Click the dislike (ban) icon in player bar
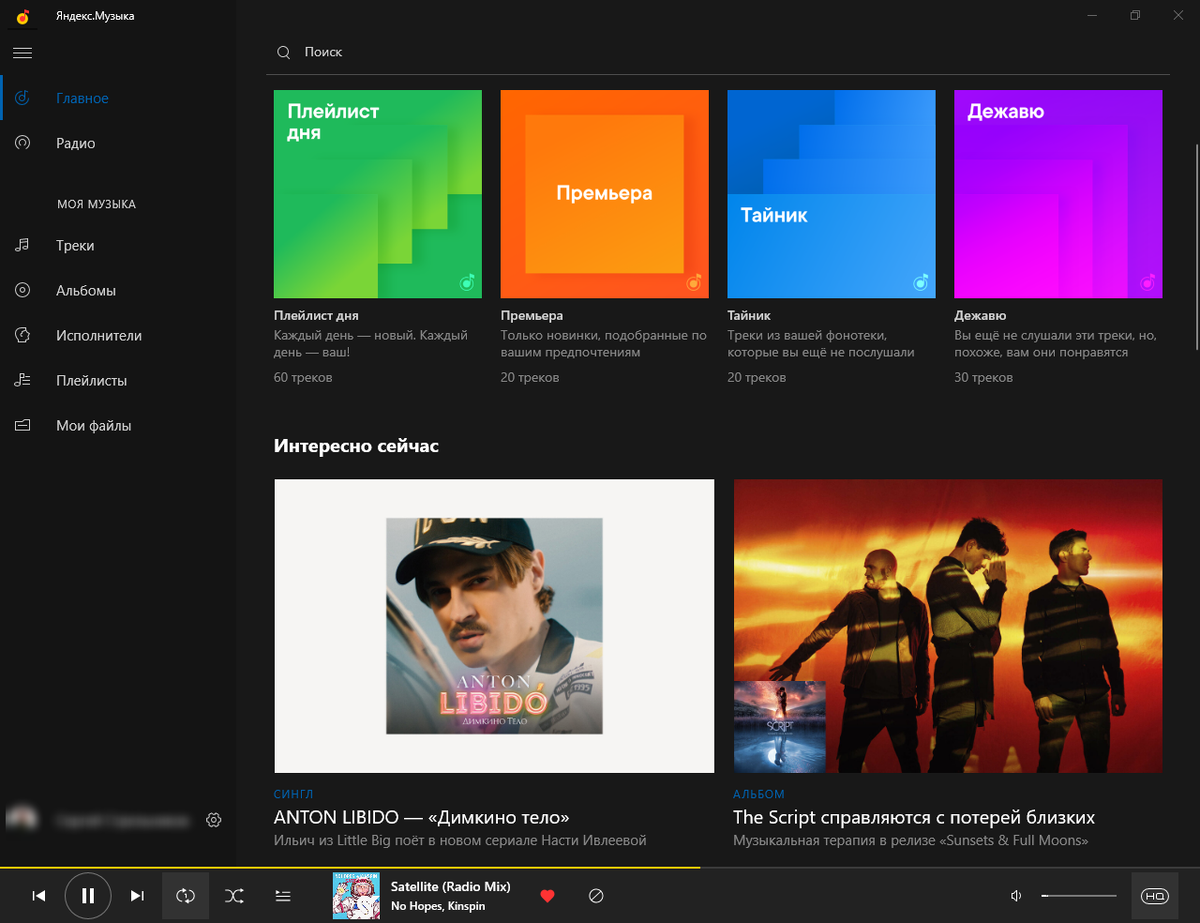The image size is (1200, 923). [596, 896]
